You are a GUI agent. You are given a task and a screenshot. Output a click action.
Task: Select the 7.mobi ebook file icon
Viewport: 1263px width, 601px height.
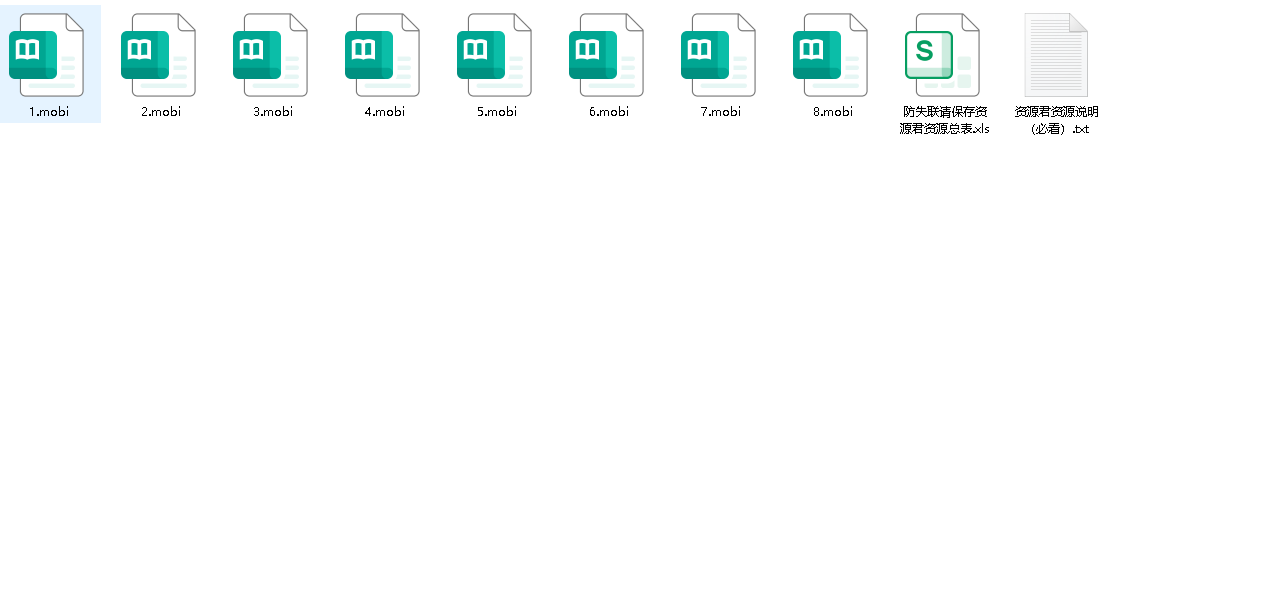click(x=719, y=55)
